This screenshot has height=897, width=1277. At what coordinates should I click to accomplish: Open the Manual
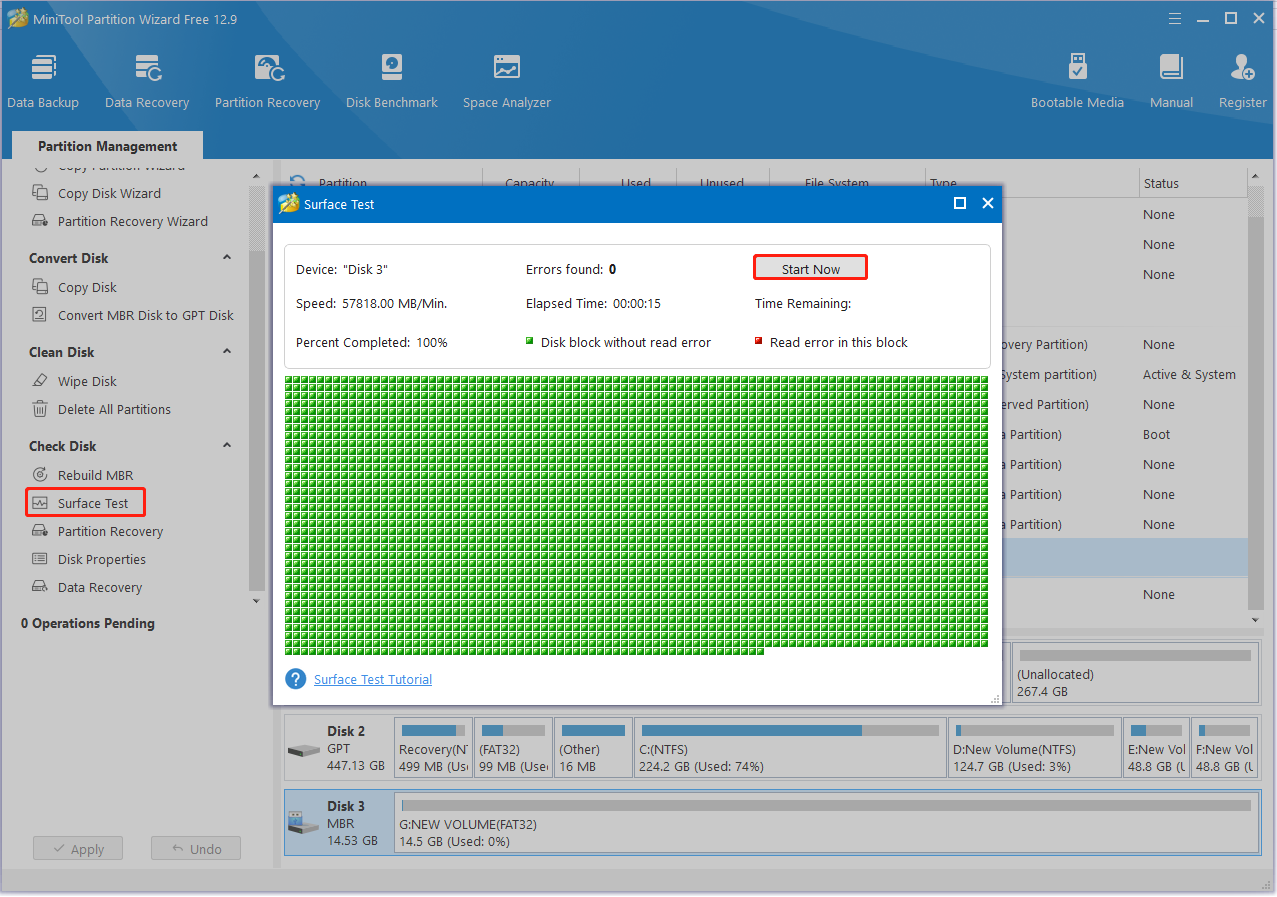[x=1171, y=82]
